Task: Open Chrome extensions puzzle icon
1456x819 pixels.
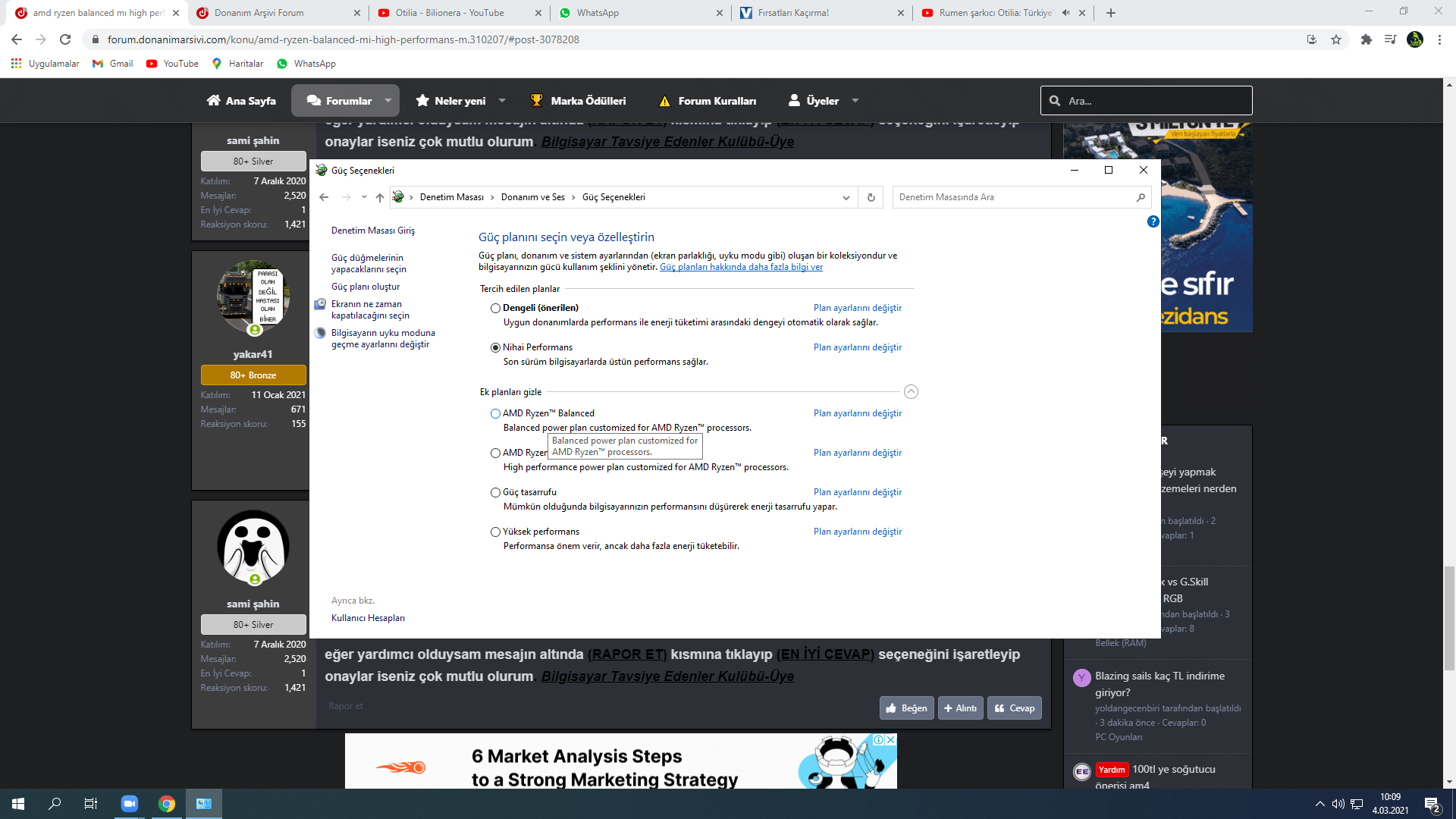Action: coord(1367,39)
